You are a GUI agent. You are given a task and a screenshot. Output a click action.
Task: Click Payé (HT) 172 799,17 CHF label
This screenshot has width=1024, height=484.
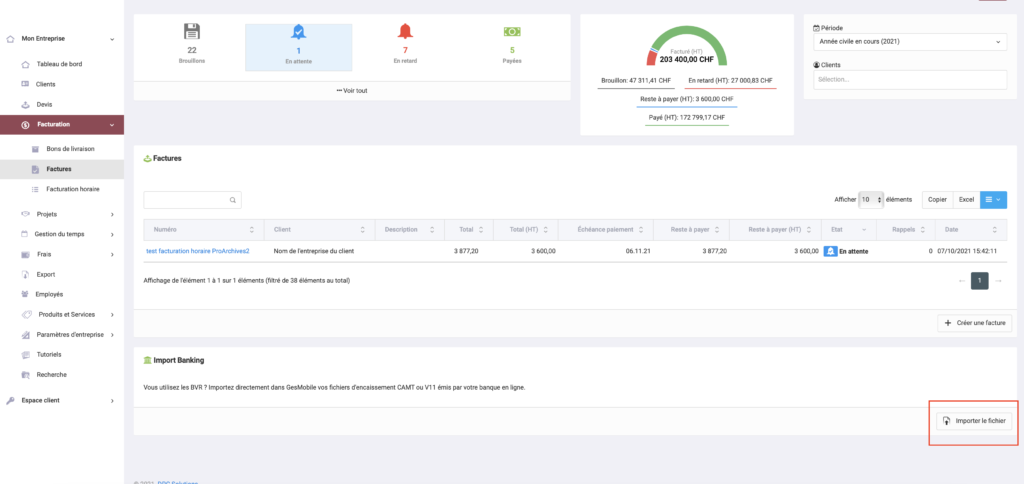point(686,118)
